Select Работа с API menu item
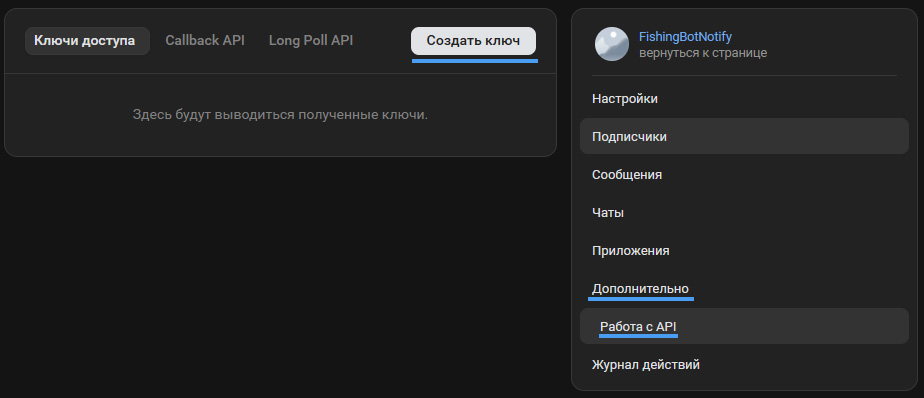924x398 pixels. click(744, 326)
